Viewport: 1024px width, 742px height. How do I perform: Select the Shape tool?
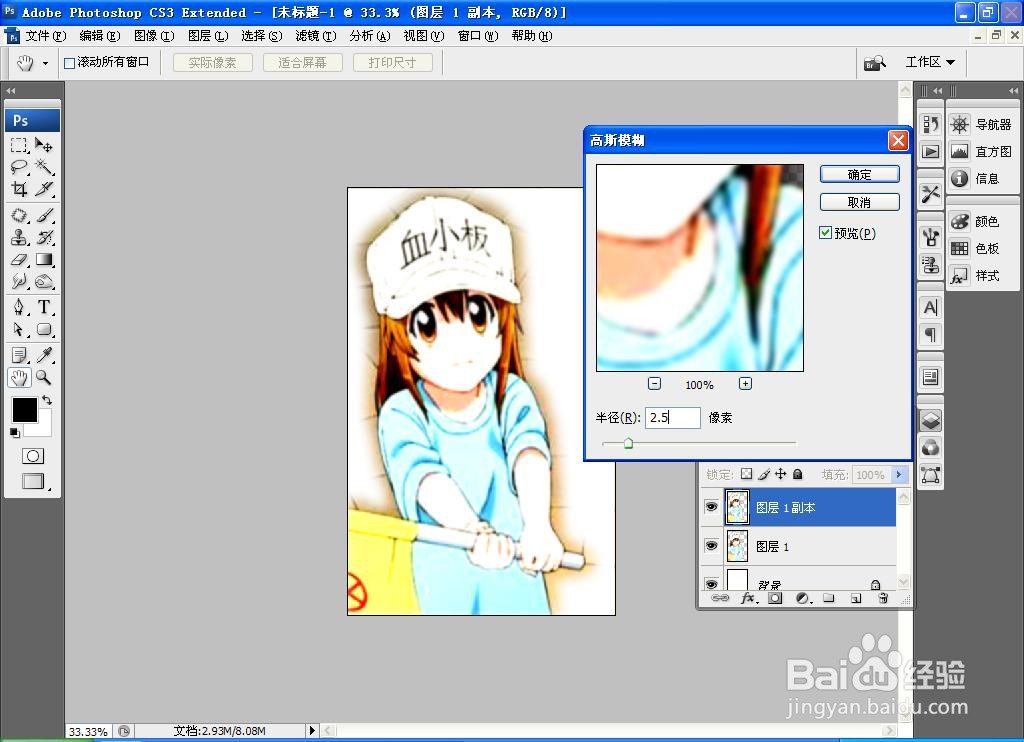[x=44, y=329]
